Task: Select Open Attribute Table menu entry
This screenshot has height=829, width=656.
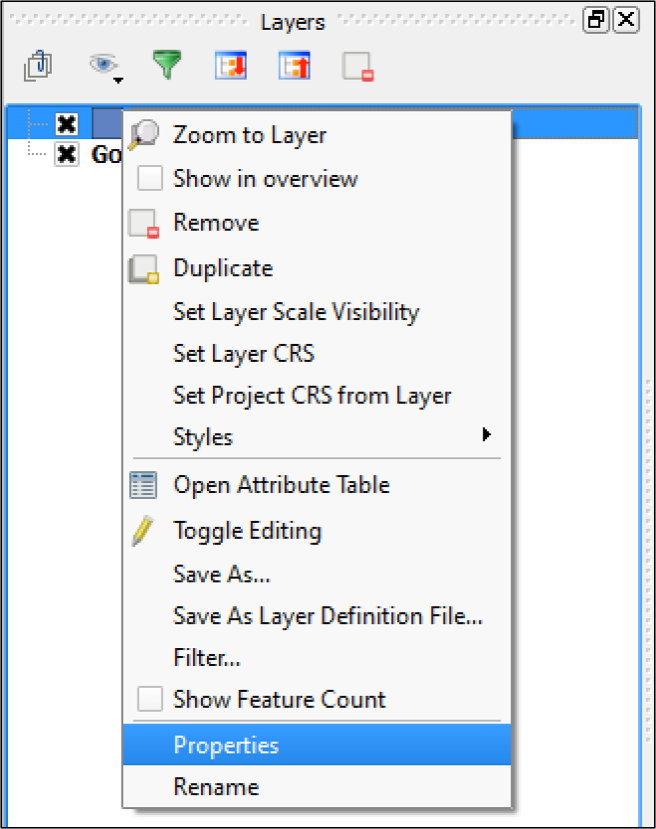Action: (281, 485)
